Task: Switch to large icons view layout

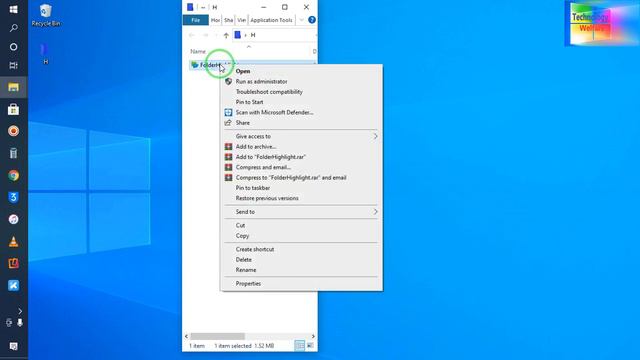Action: pos(310,346)
